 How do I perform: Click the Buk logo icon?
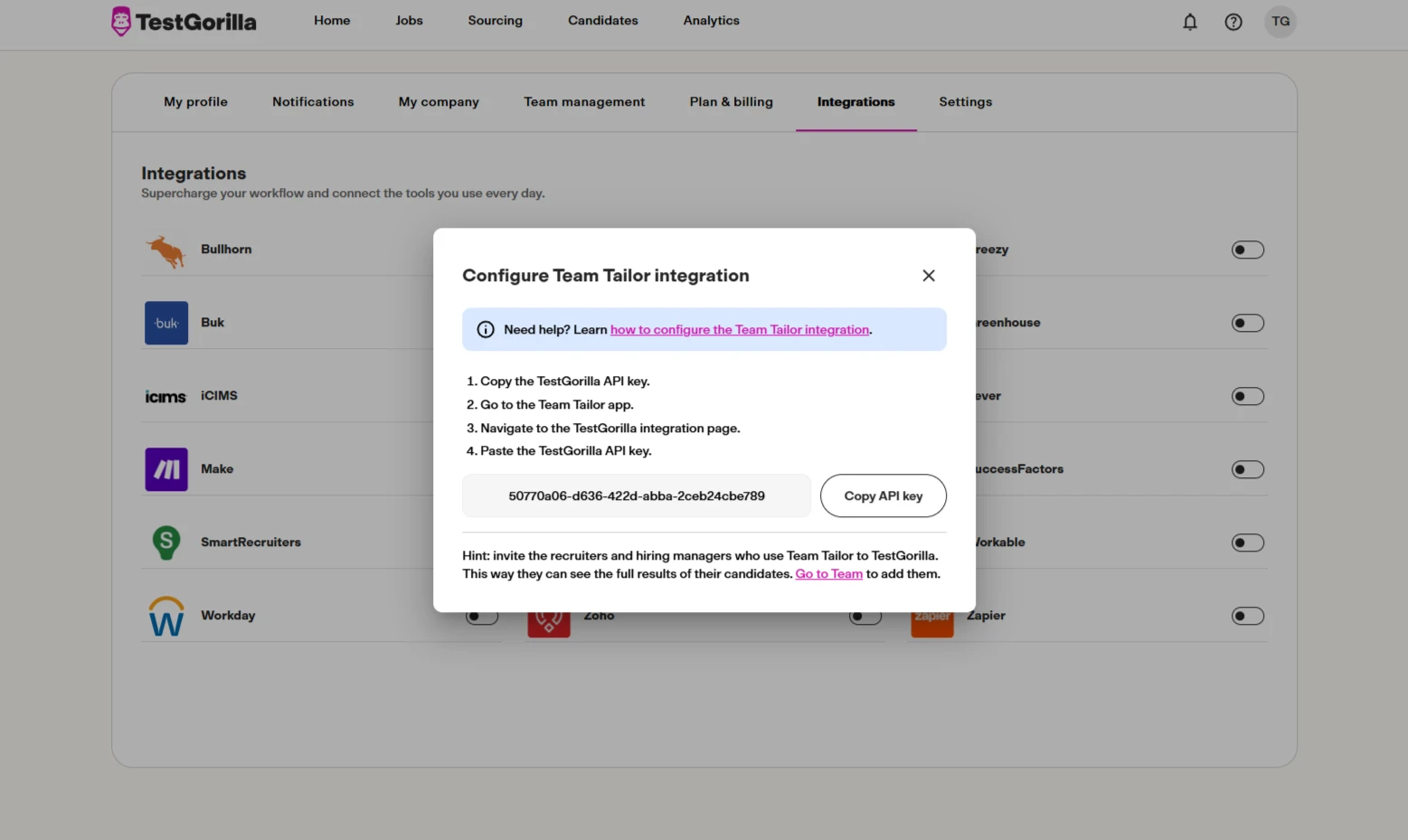[x=166, y=323]
